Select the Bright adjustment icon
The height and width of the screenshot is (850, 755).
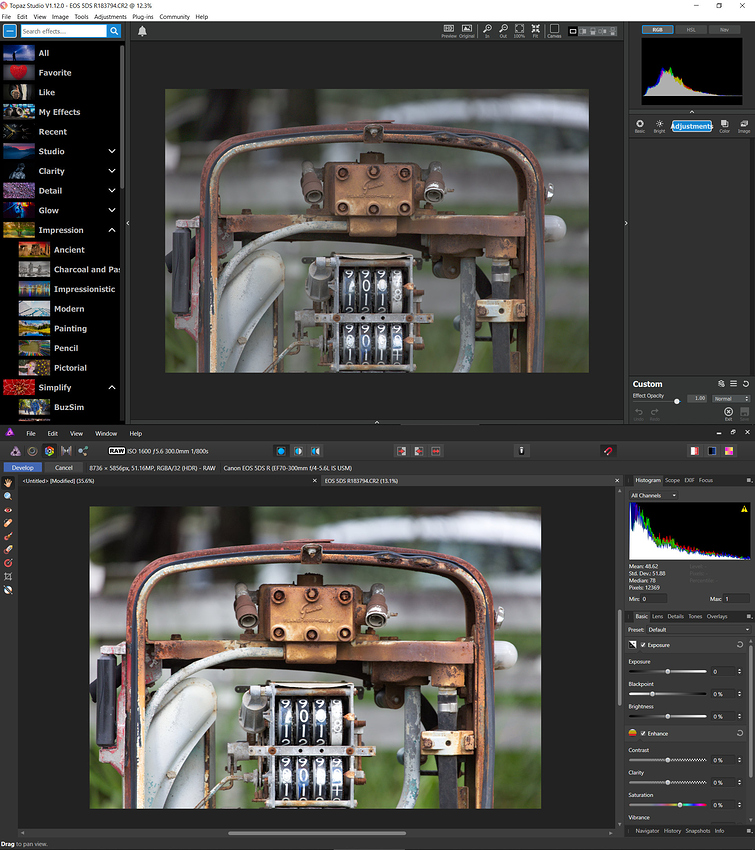pyautogui.click(x=660, y=125)
